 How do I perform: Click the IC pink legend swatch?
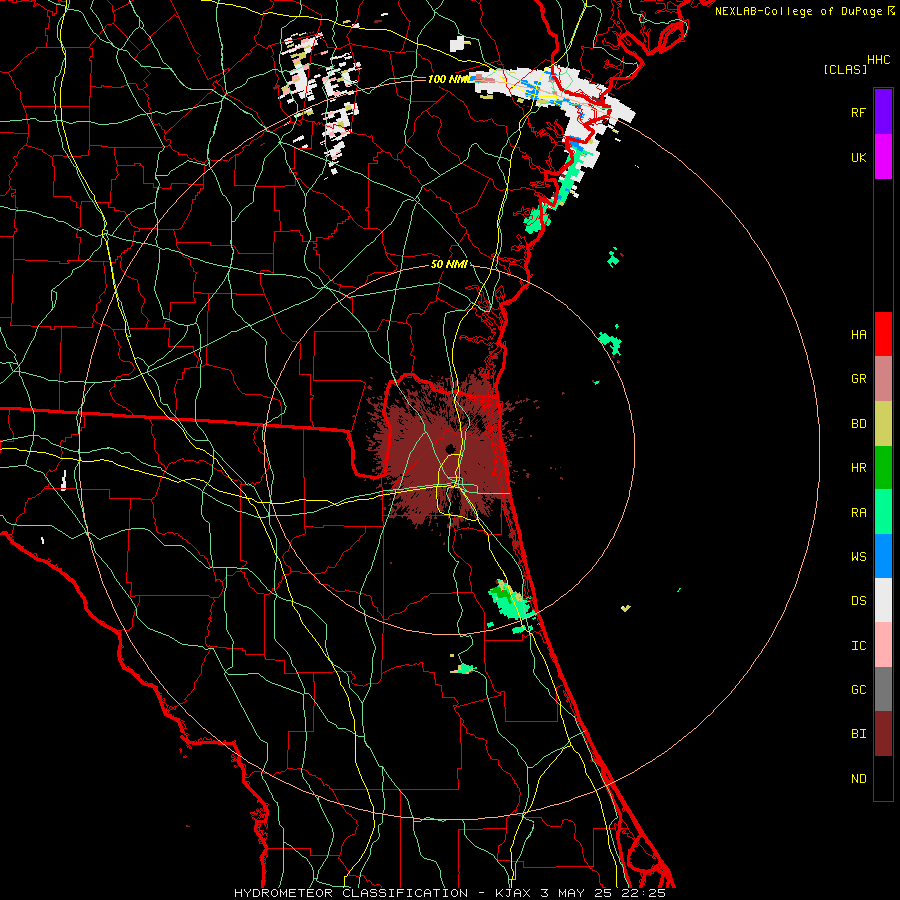883,645
